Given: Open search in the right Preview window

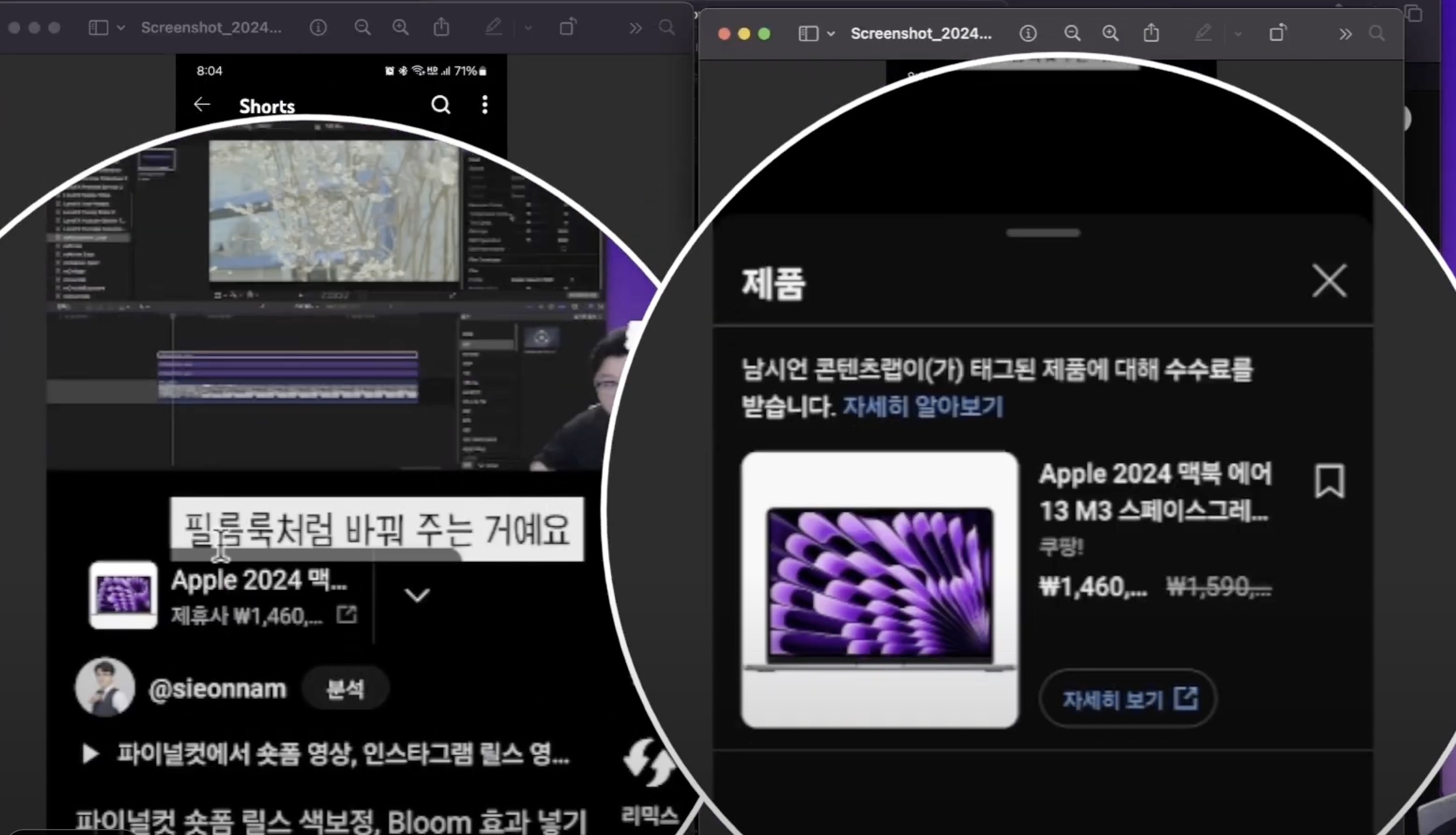Looking at the screenshot, I should click(1377, 34).
